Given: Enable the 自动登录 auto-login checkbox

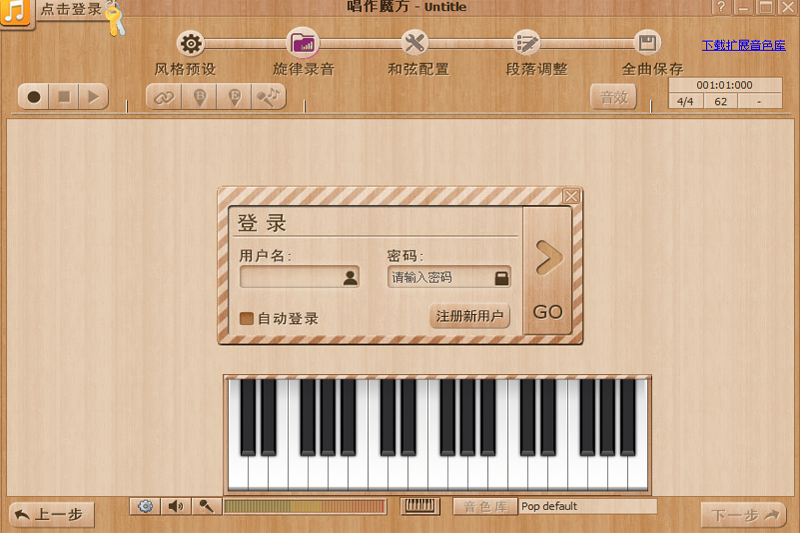Looking at the screenshot, I should click(x=246, y=319).
